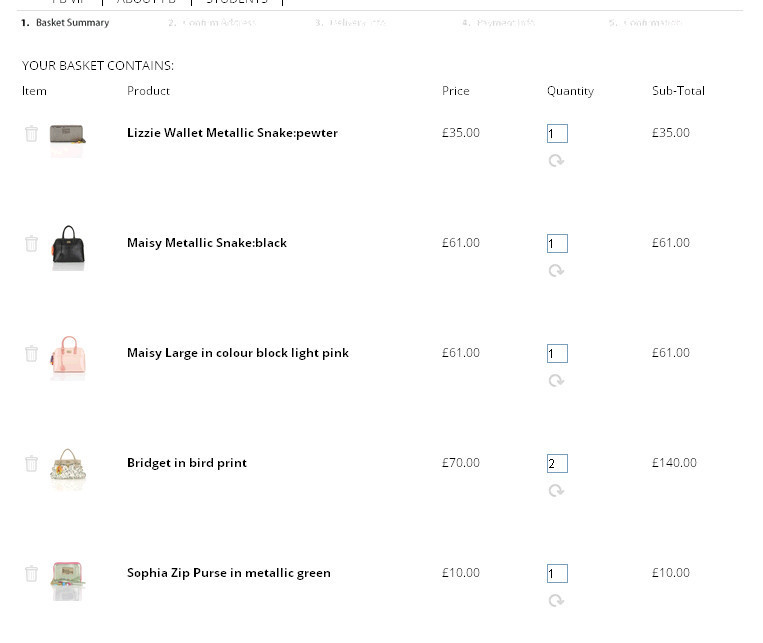Open the black Maisy handbag thumbnail
Screen dimensions: 763x643
(x=68, y=247)
